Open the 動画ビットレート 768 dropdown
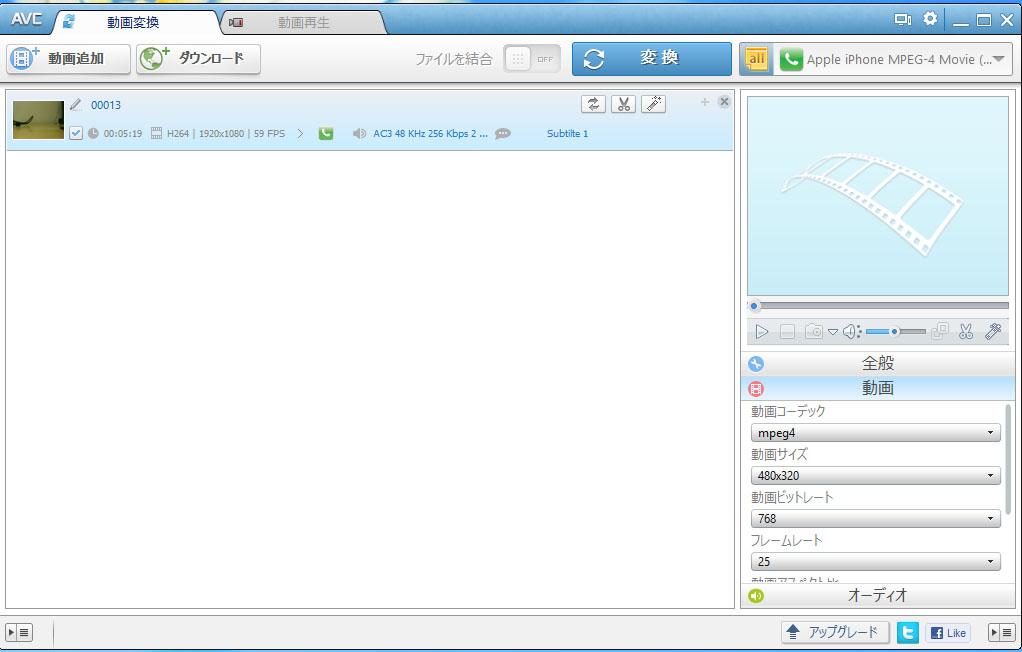The image size is (1022, 652). (x=875, y=518)
